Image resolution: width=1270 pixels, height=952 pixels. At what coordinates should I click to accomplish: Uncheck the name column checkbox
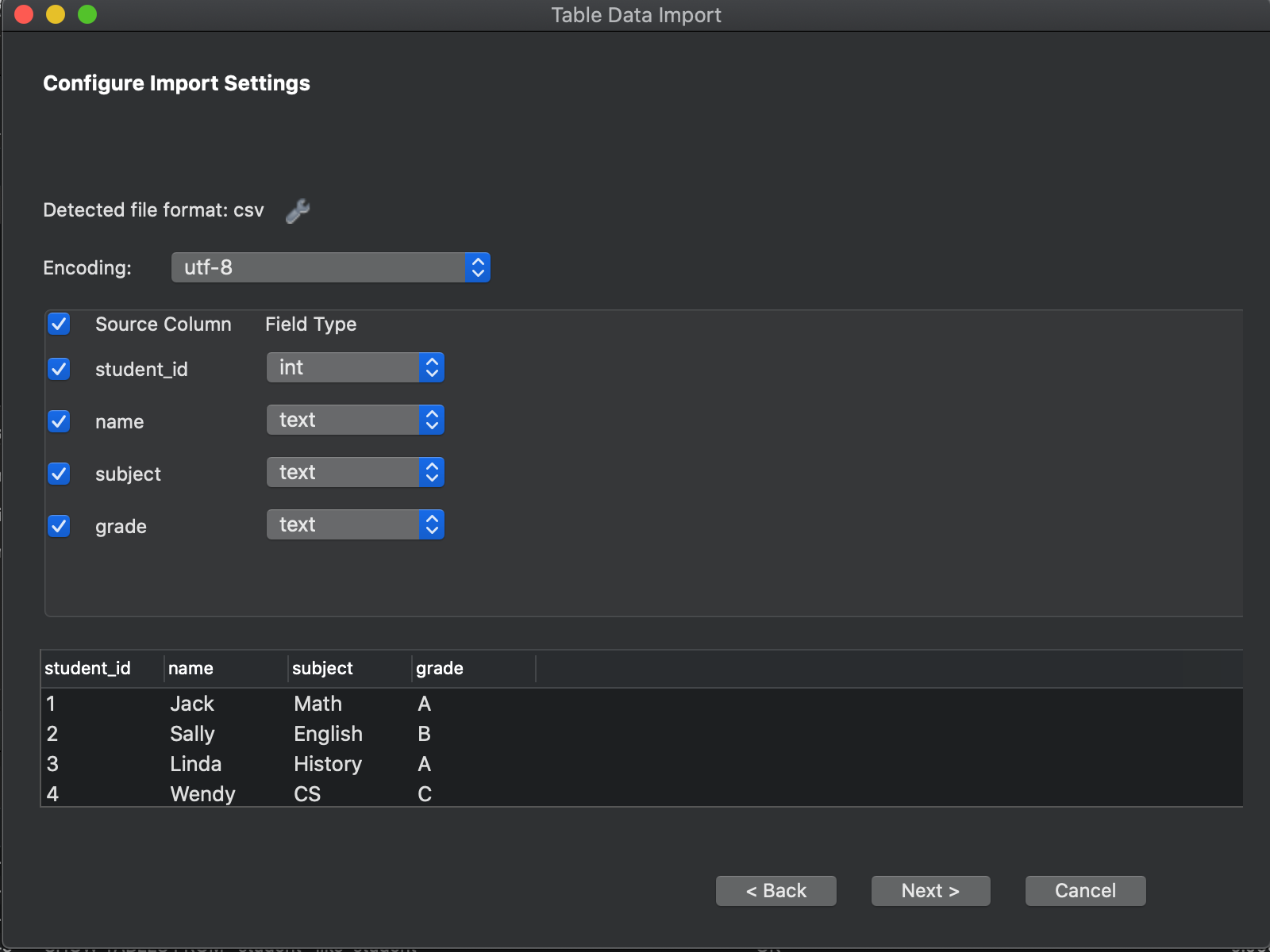[x=59, y=421]
